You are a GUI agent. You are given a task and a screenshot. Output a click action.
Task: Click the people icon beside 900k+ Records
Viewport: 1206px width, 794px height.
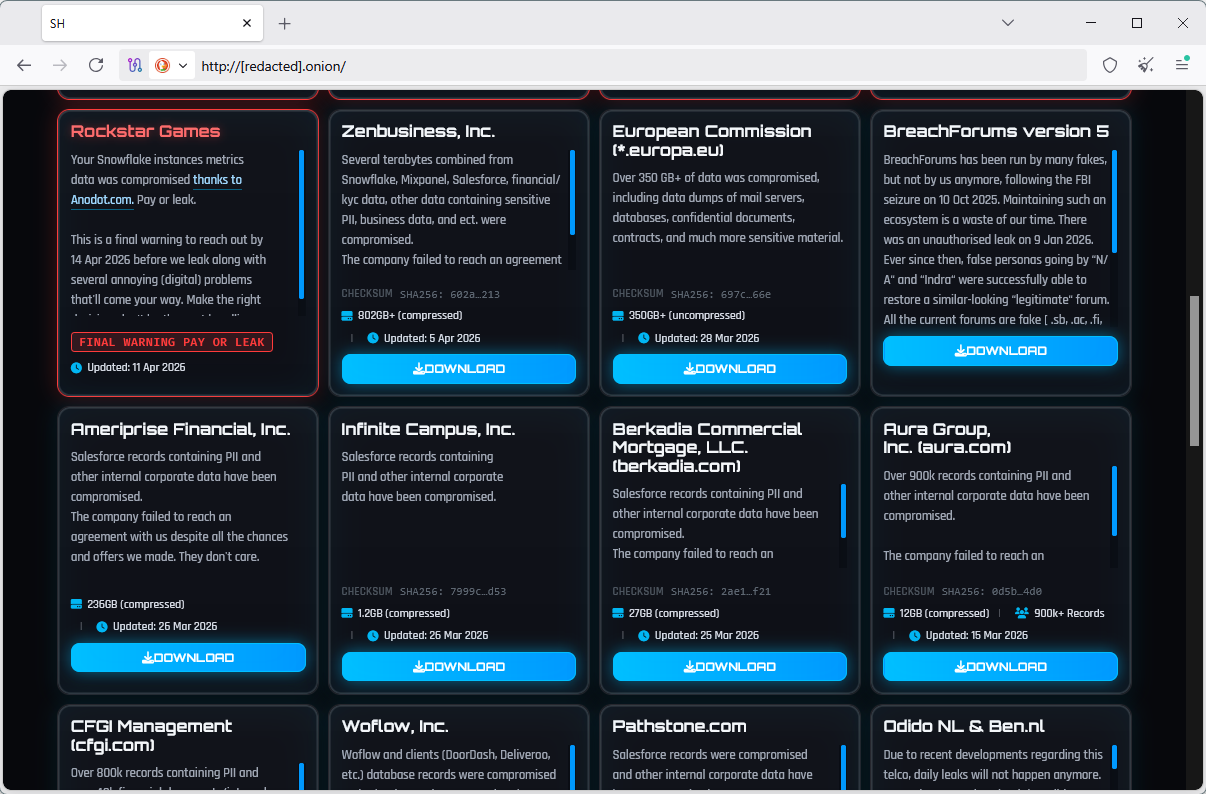1022,613
